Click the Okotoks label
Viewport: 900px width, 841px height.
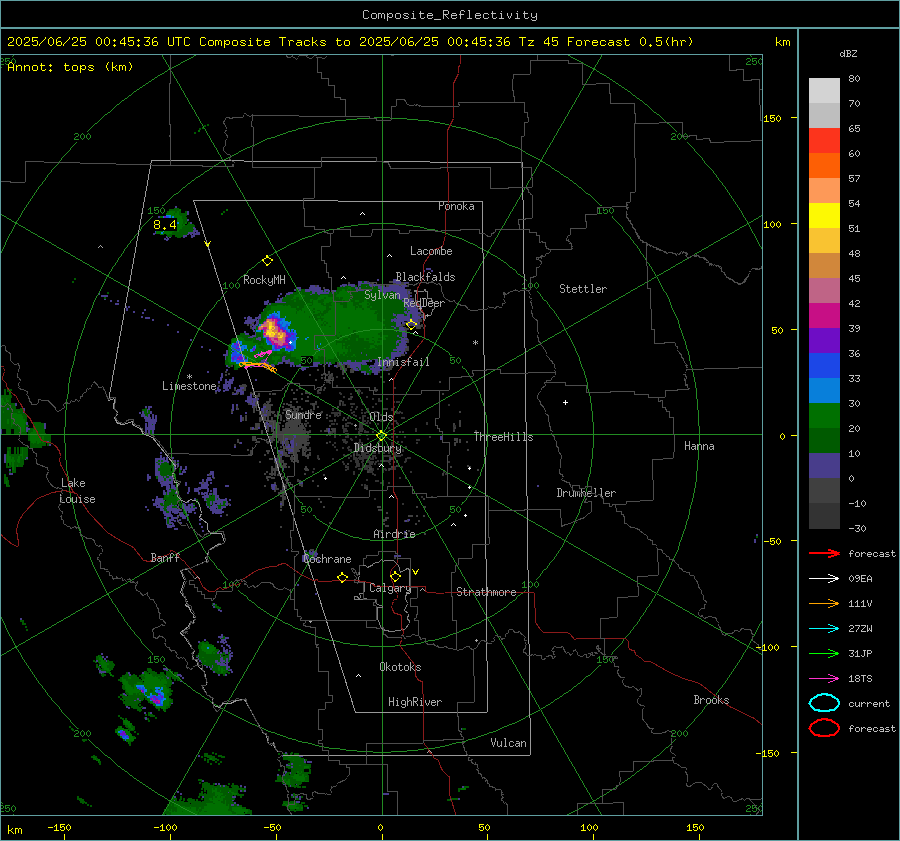click(400, 667)
